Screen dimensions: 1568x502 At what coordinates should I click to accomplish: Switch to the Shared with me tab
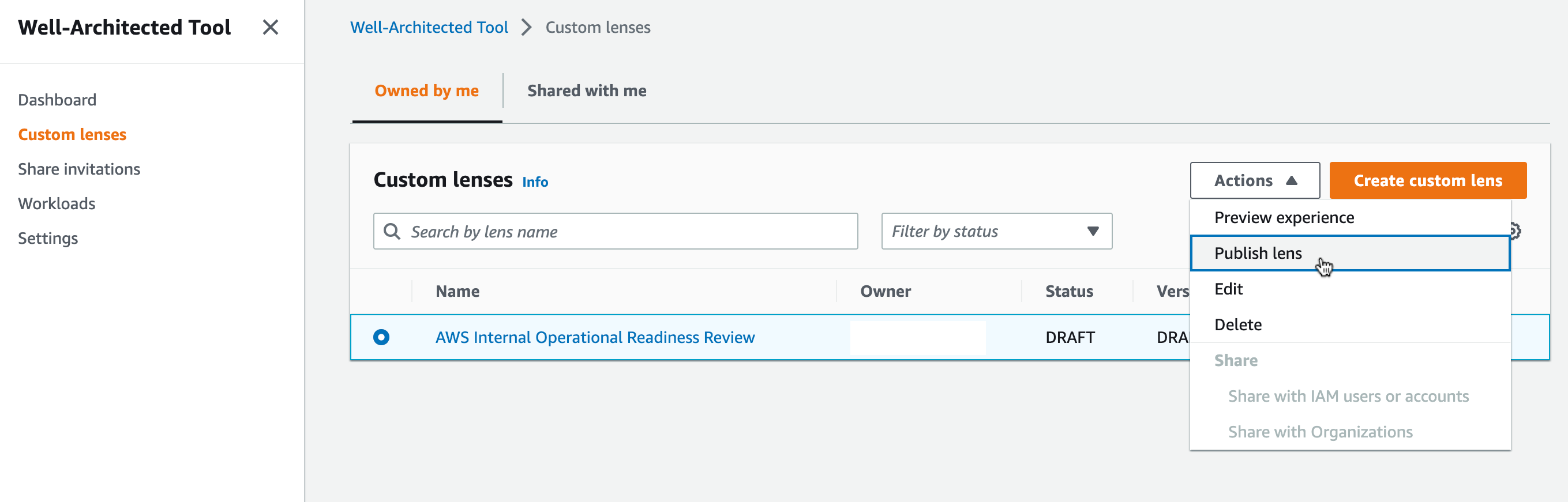click(x=586, y=90)
